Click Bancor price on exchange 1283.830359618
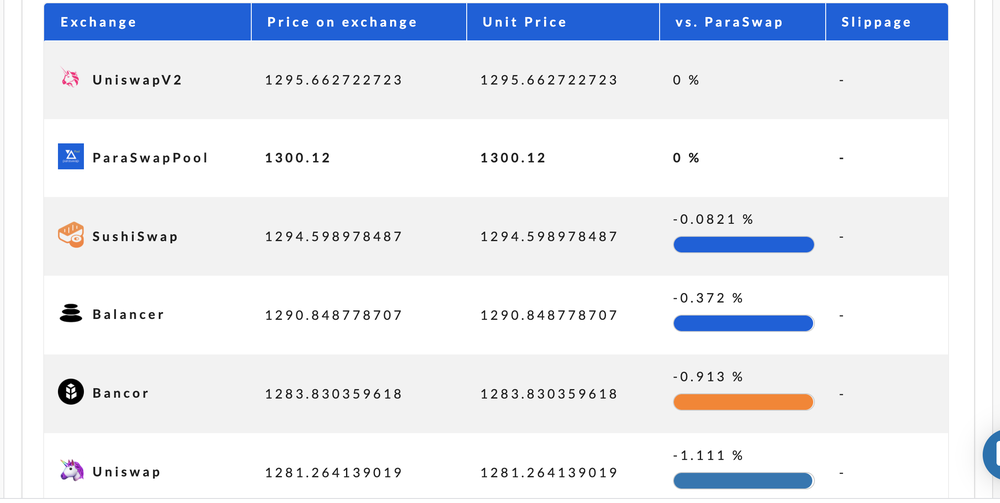Screen dimensions: 1000x503 [x=334, y=394]
